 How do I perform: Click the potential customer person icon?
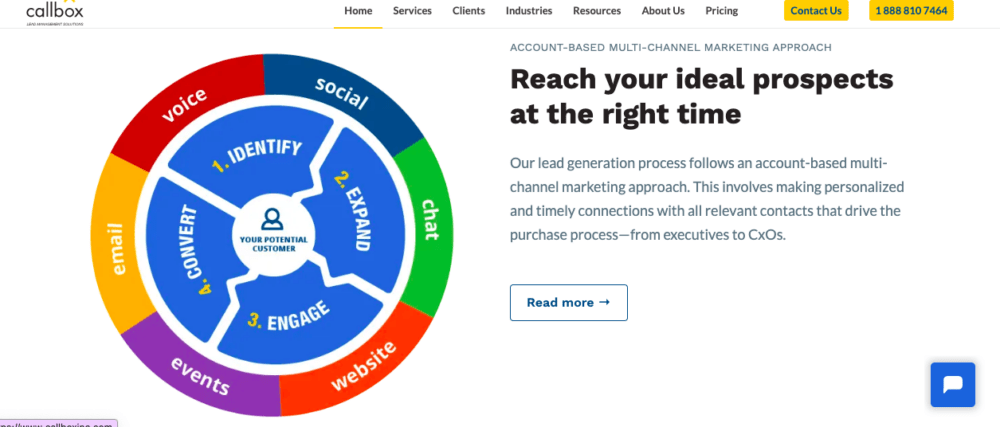(x=272, y=219)
